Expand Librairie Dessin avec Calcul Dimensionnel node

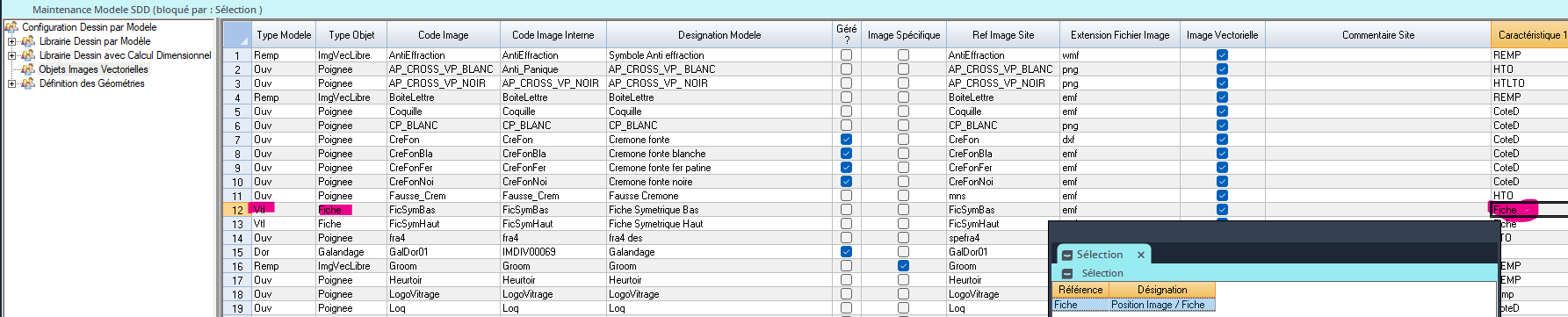11,55
